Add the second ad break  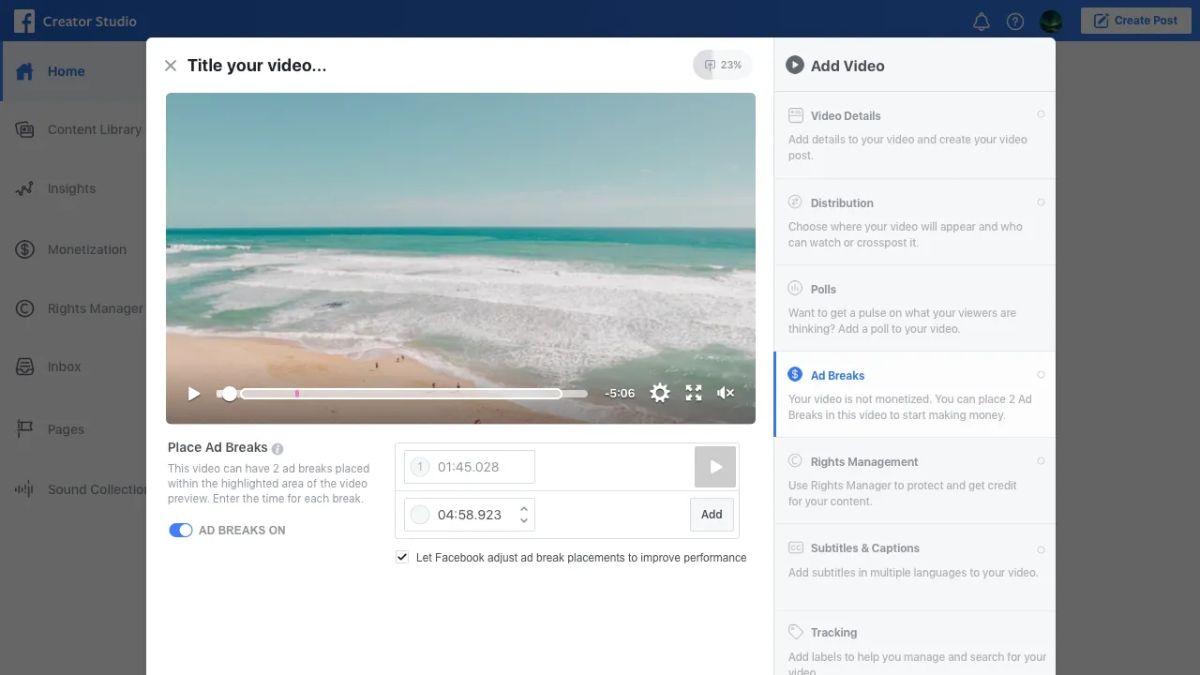tap(711, 514)
